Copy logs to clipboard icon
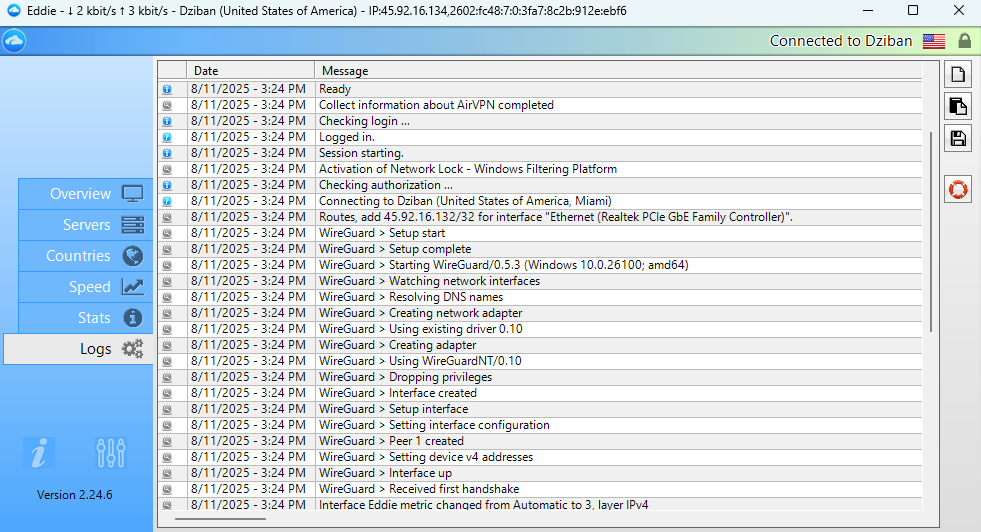The height and width of the screenshot is (532, 981). pyautogui.click(x=958, y=106)
